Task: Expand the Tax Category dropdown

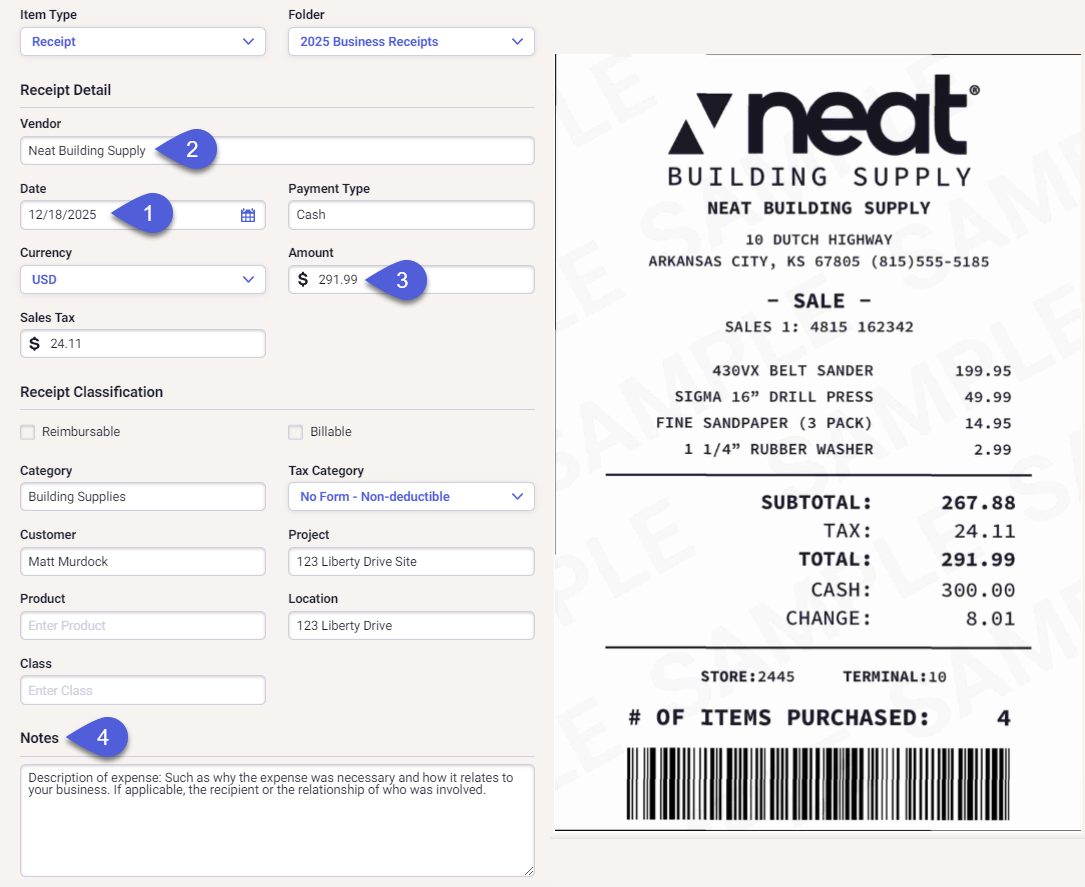Action: (x=411, y=497)
